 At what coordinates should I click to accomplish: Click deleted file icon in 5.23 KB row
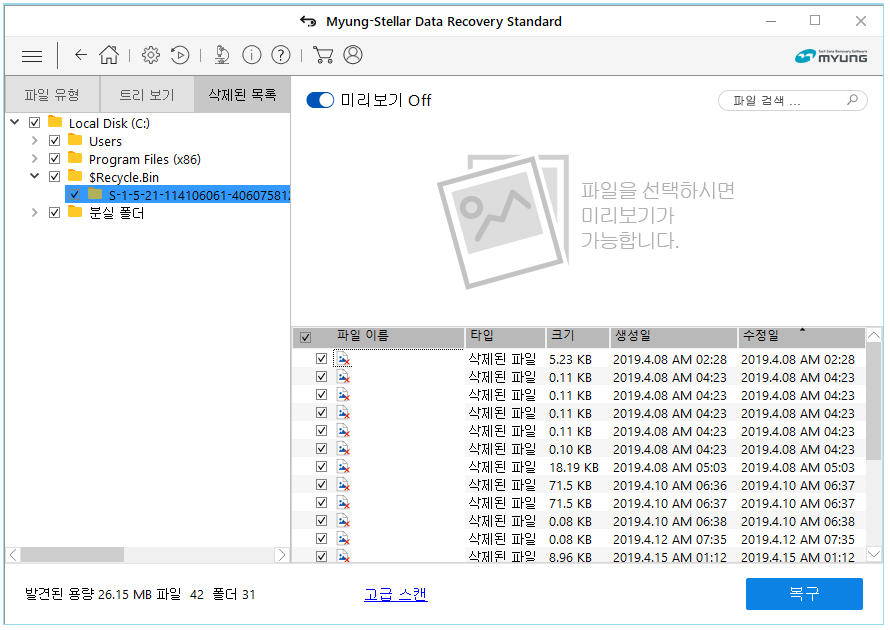(x=343, y=359)
